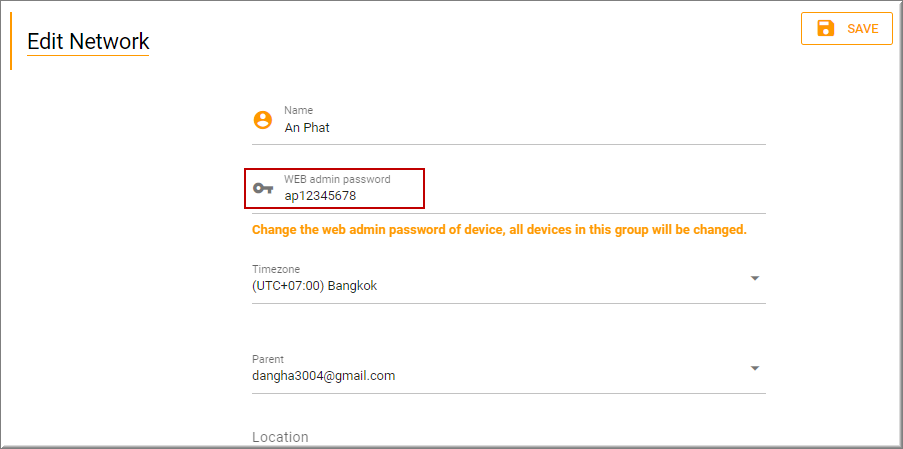Focus the WEB admin password value ap12345678
The image size is (903, 449).
pos(320,196)
